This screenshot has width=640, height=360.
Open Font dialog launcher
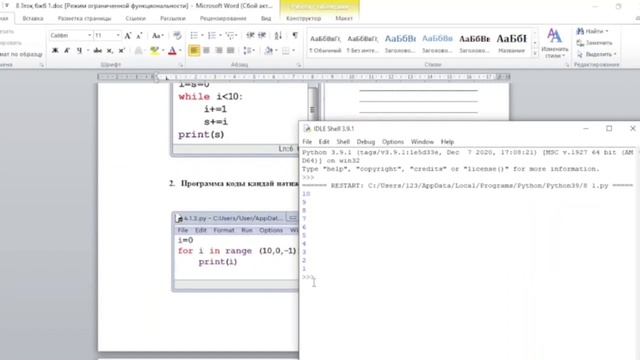pos(181,65)
